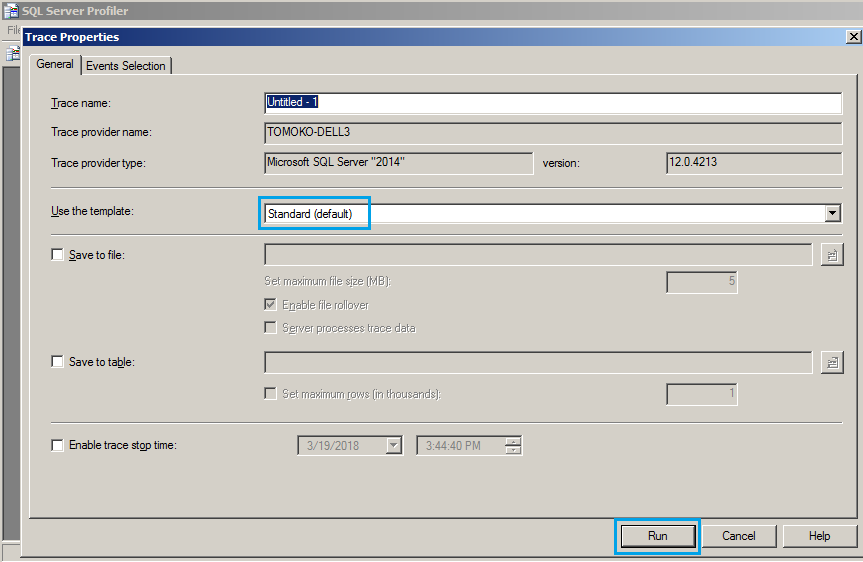Tick the Set maximum rows checkbox
This screenshot has height=562, width=863.
pyautogui.click(x=271, y=394)
